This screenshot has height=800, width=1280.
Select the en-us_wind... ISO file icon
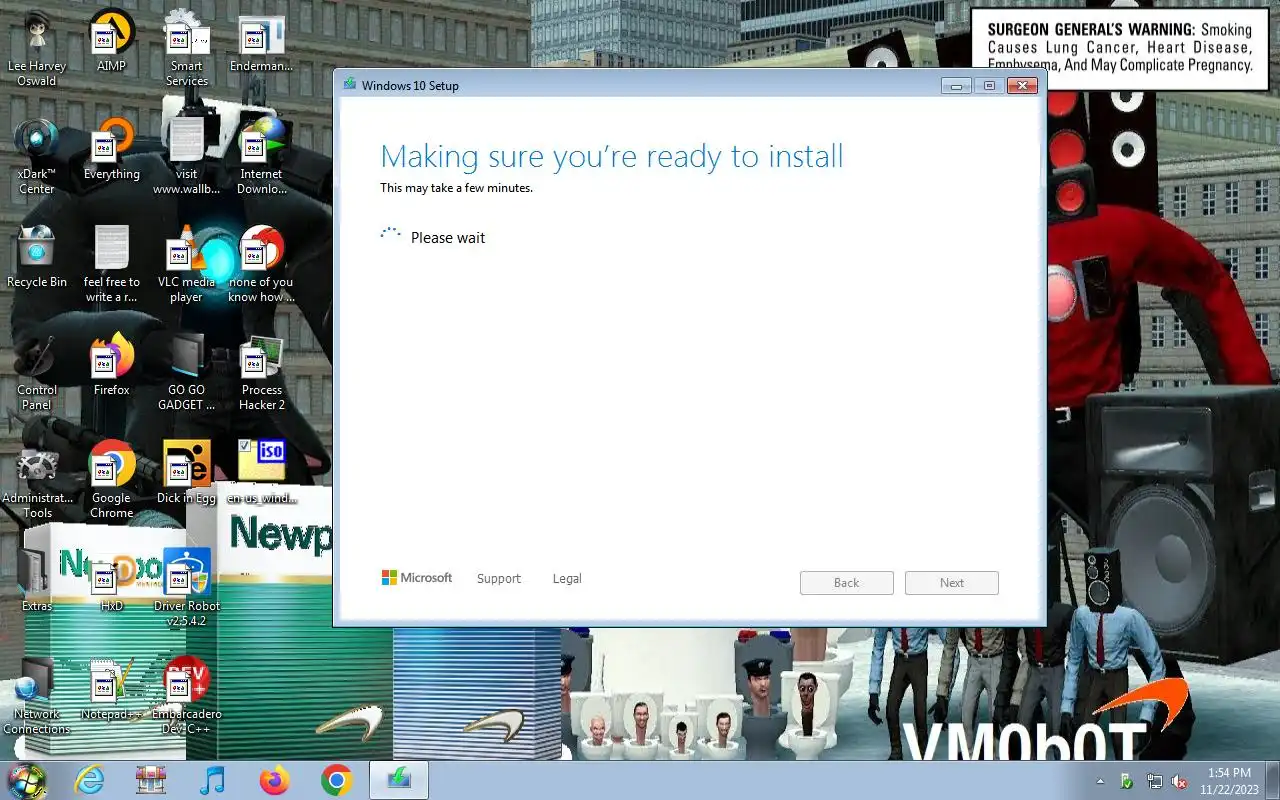pyautogui.click(x=262, y=472)
